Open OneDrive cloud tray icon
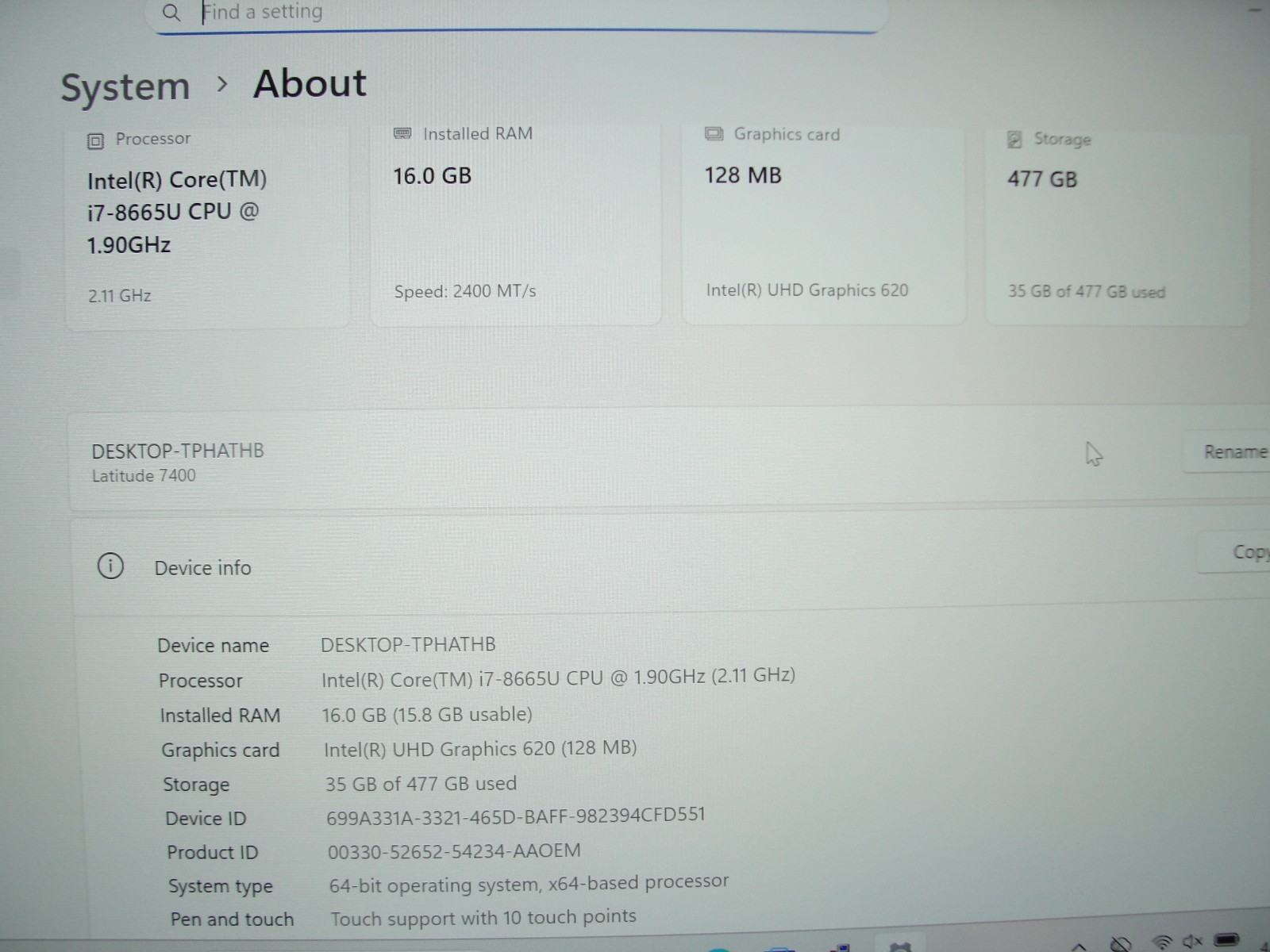This screenshot has width=1270, height=952. 1120,944
